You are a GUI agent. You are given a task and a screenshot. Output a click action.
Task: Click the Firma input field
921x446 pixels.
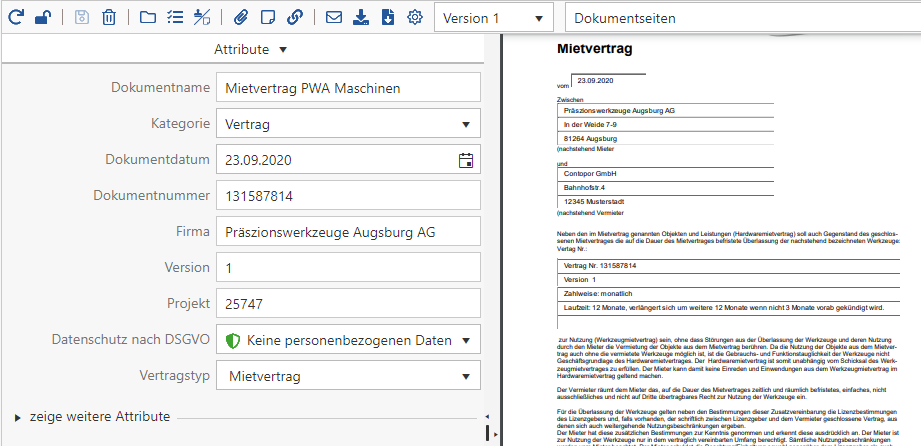348,232
